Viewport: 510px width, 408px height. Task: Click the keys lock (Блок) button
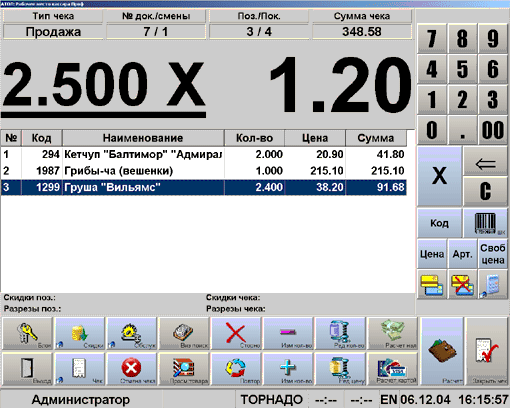tap(28, 333)
